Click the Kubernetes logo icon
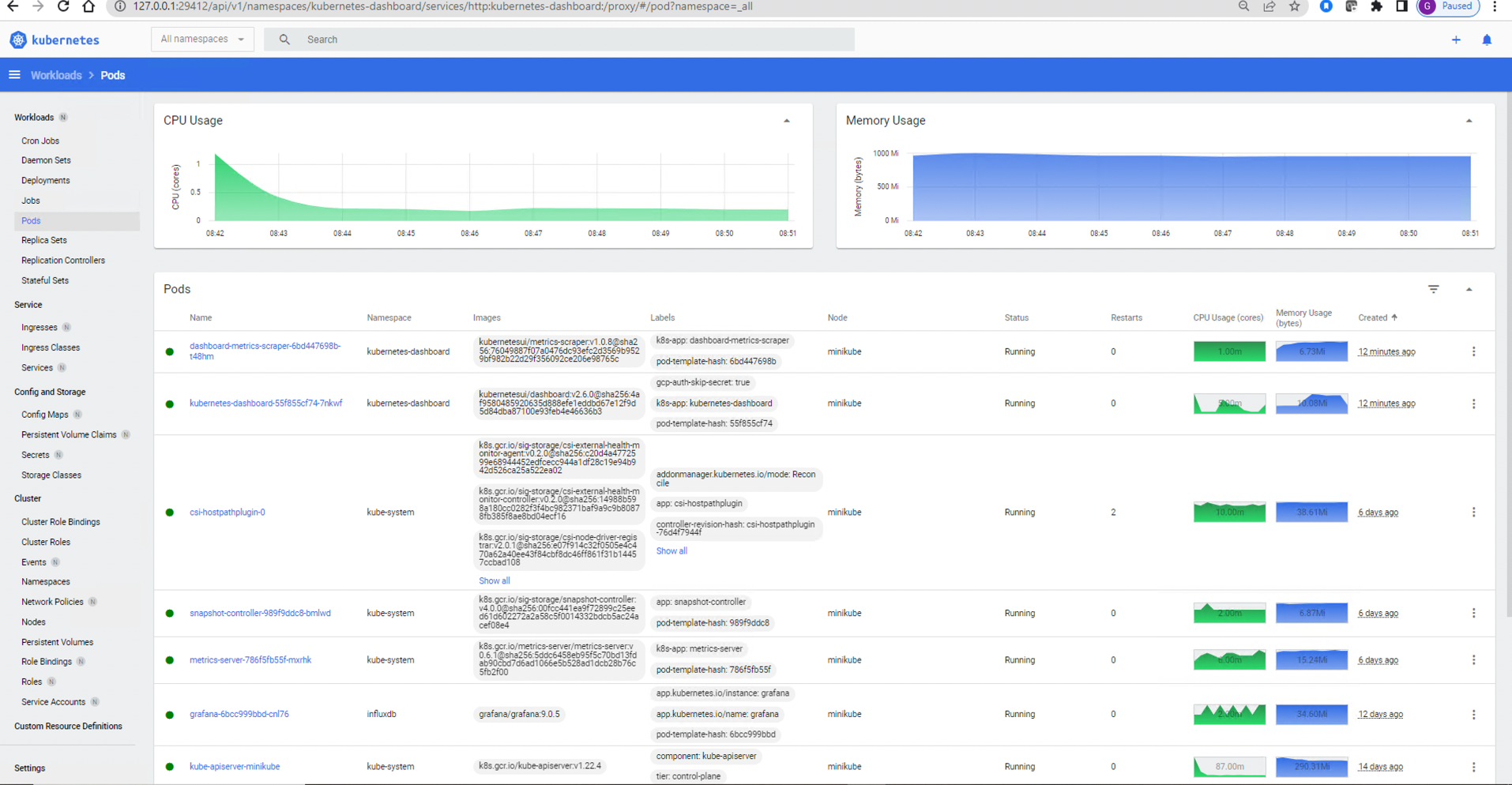 (18, 39)
